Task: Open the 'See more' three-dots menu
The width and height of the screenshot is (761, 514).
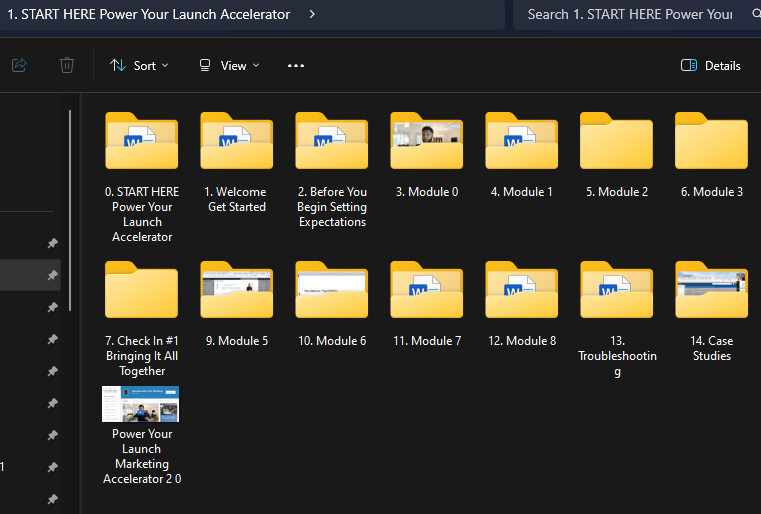Action: 295,66
